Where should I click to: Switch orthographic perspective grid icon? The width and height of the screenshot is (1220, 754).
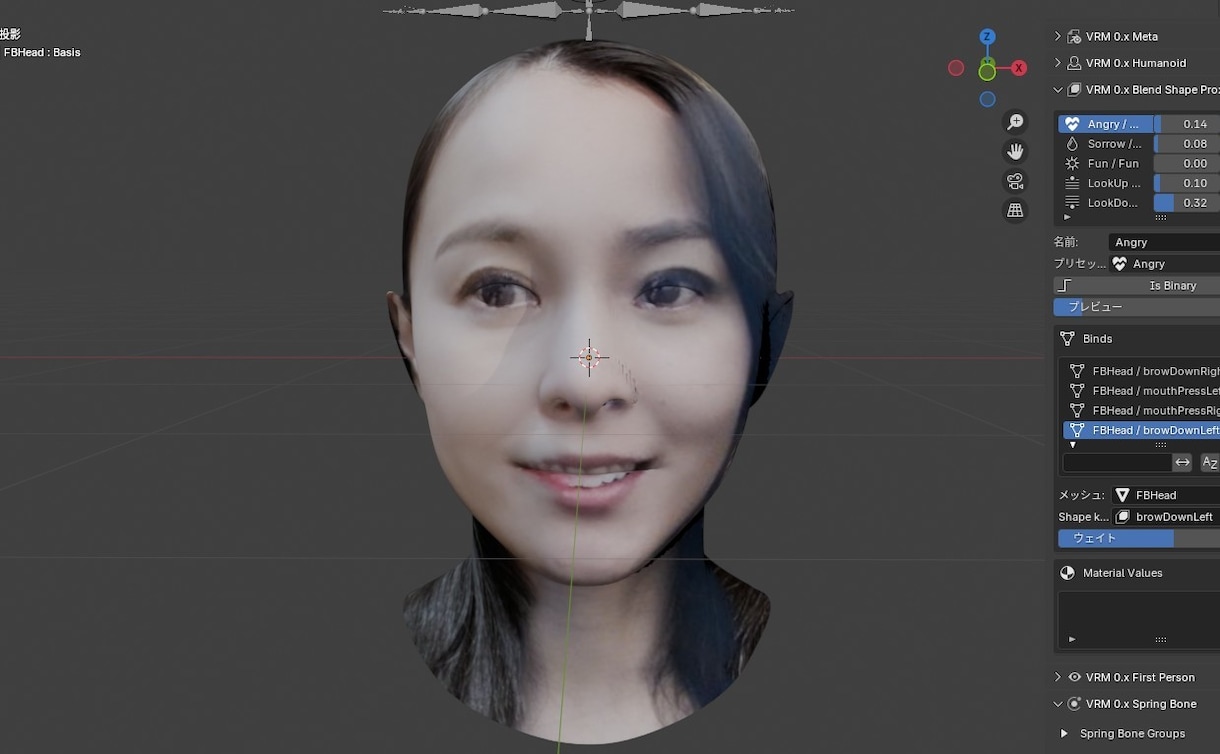point(1015,210)
